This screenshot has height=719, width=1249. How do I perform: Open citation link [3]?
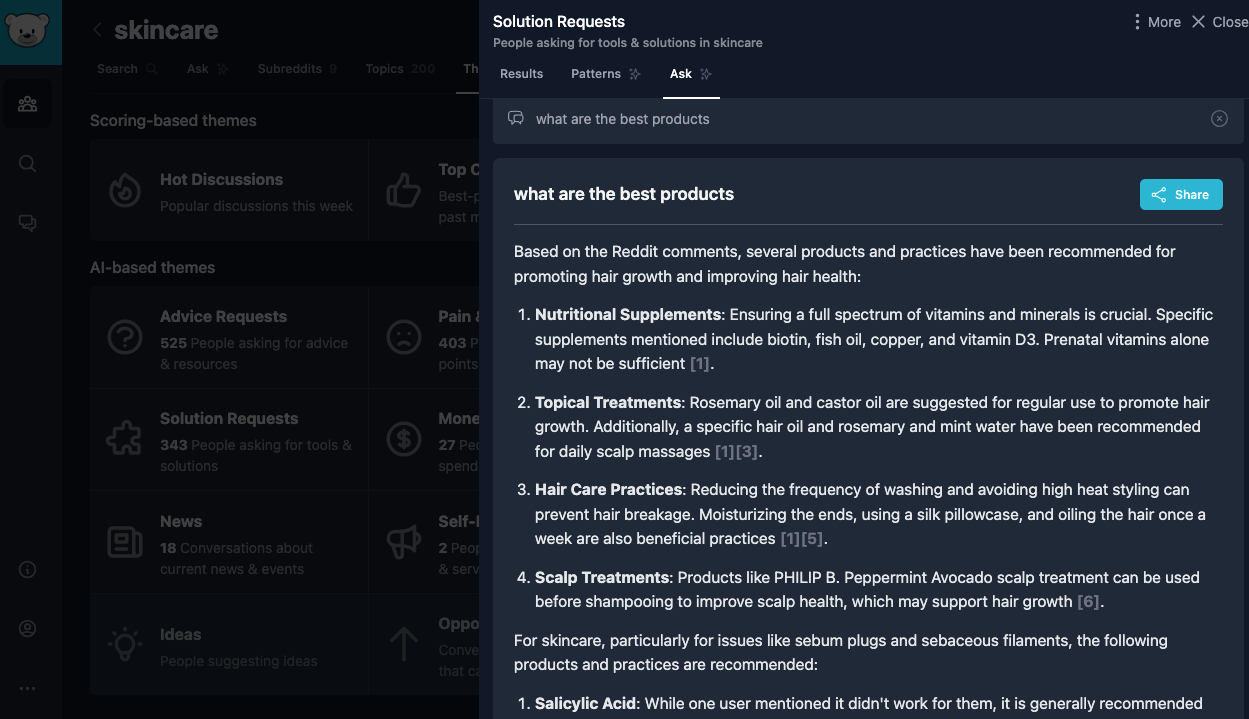pyautogui.click(x=747, y=452)
